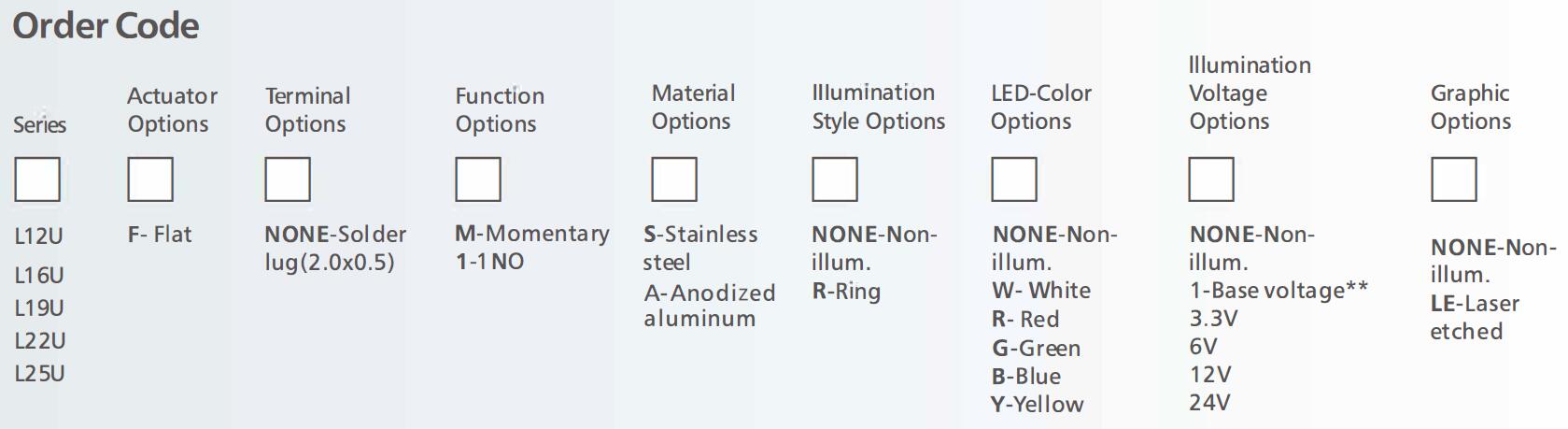Click the Function Options empty box

(x=478, y=179)
